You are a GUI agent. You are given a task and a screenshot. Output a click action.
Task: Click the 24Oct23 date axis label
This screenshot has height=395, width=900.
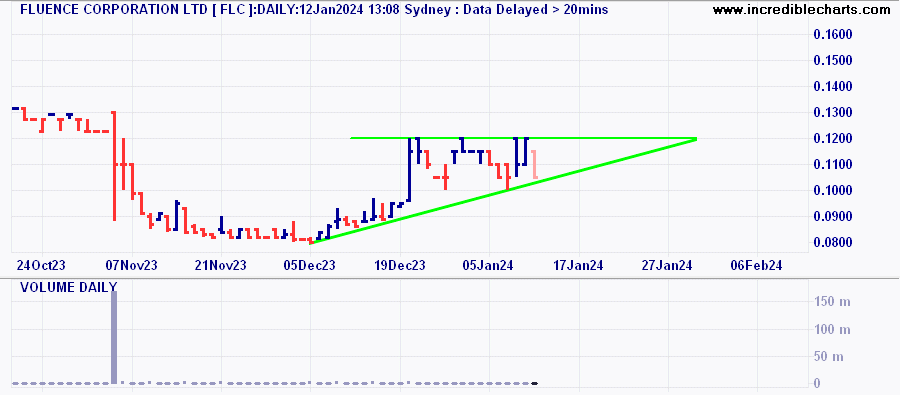[39, 265]
